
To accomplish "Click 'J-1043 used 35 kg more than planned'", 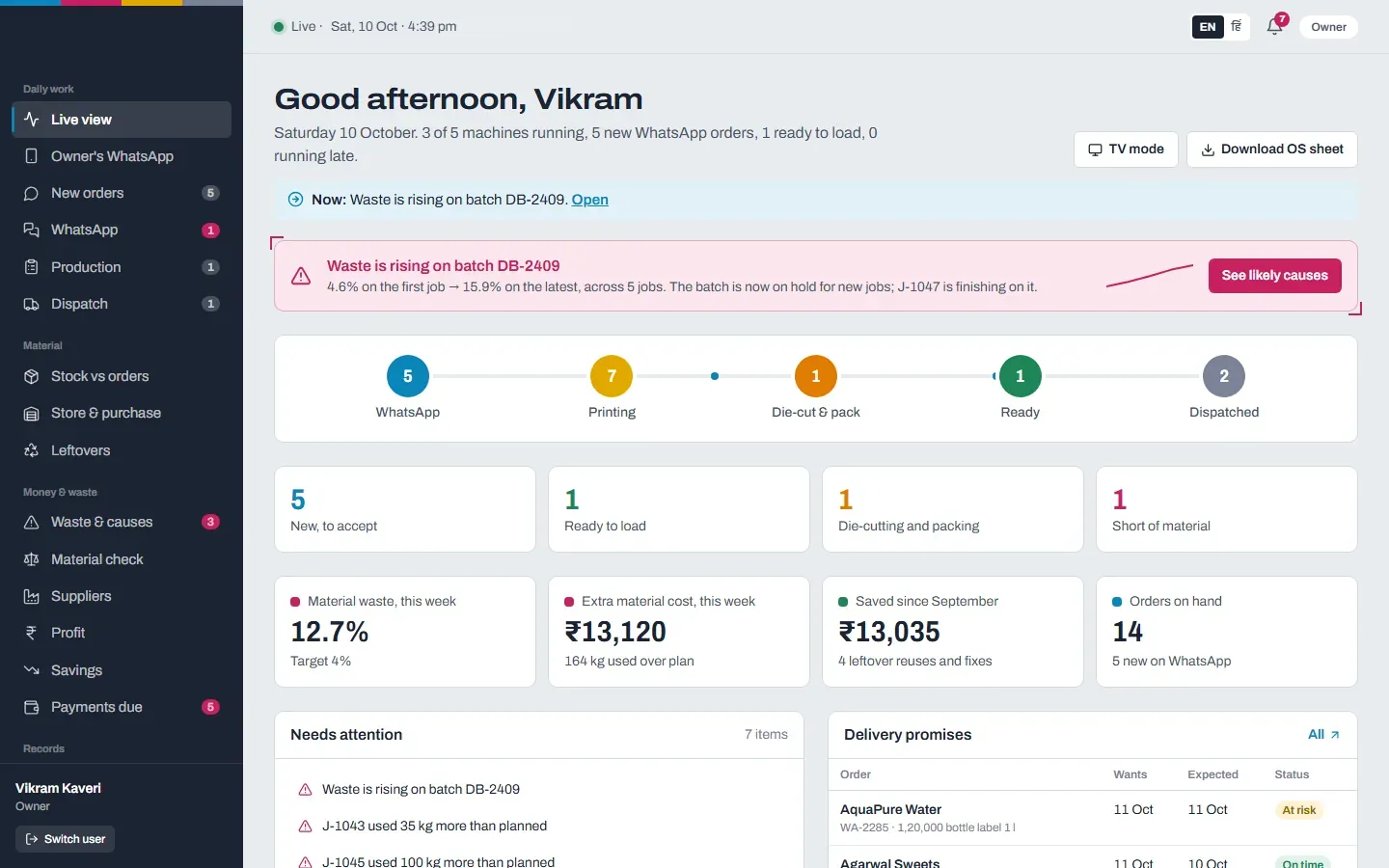I will tap(434, 827).
